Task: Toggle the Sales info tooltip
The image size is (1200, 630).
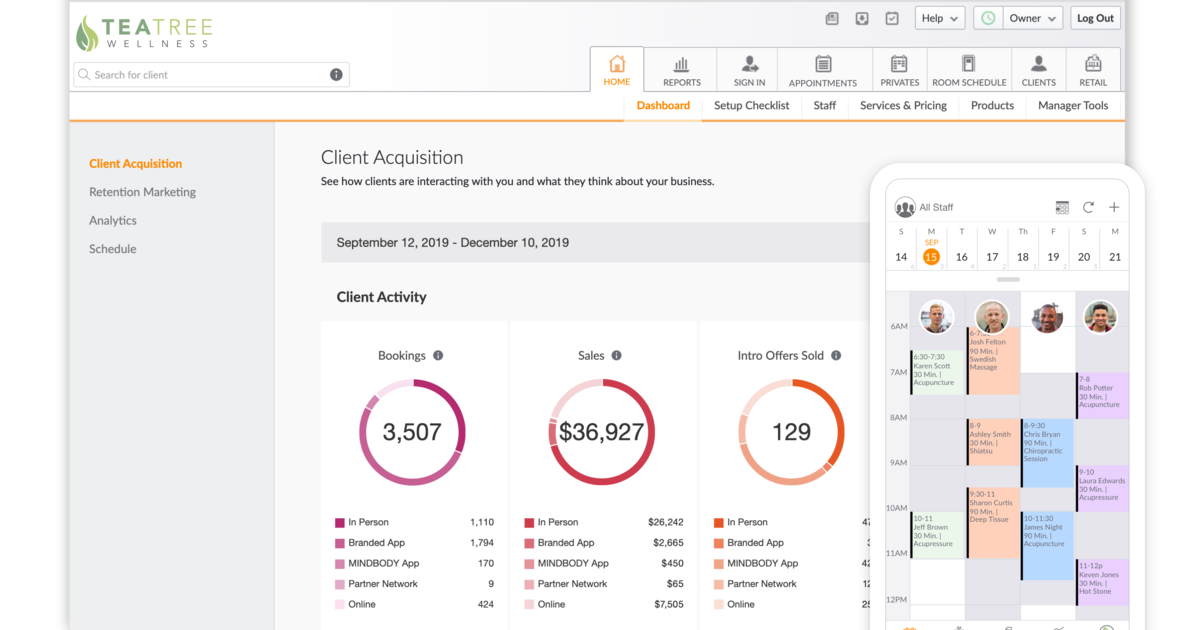Action: point(617,355)
